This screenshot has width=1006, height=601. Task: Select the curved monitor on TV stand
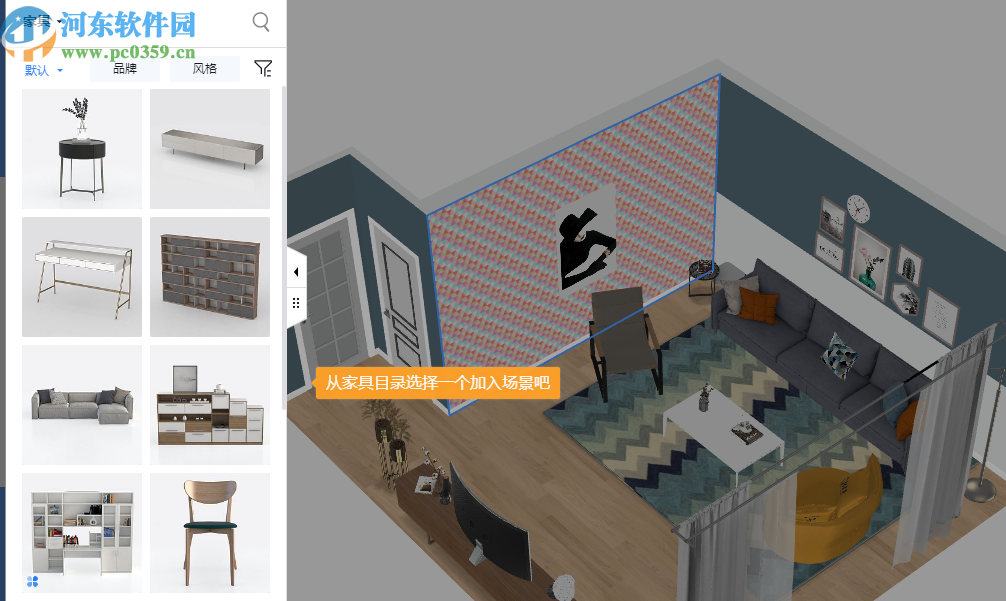tap(489, 522)
